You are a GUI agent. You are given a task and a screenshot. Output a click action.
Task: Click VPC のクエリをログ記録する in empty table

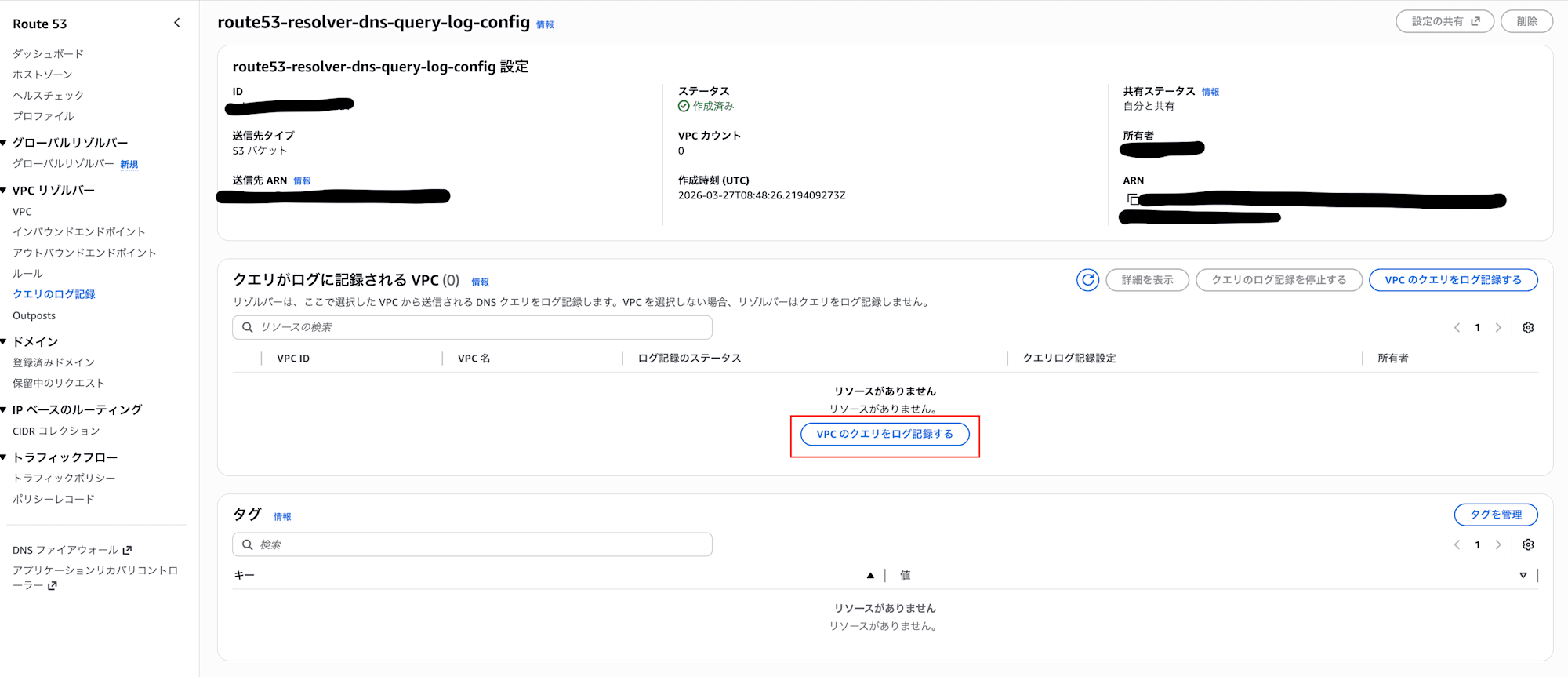(x=884, y=434)
